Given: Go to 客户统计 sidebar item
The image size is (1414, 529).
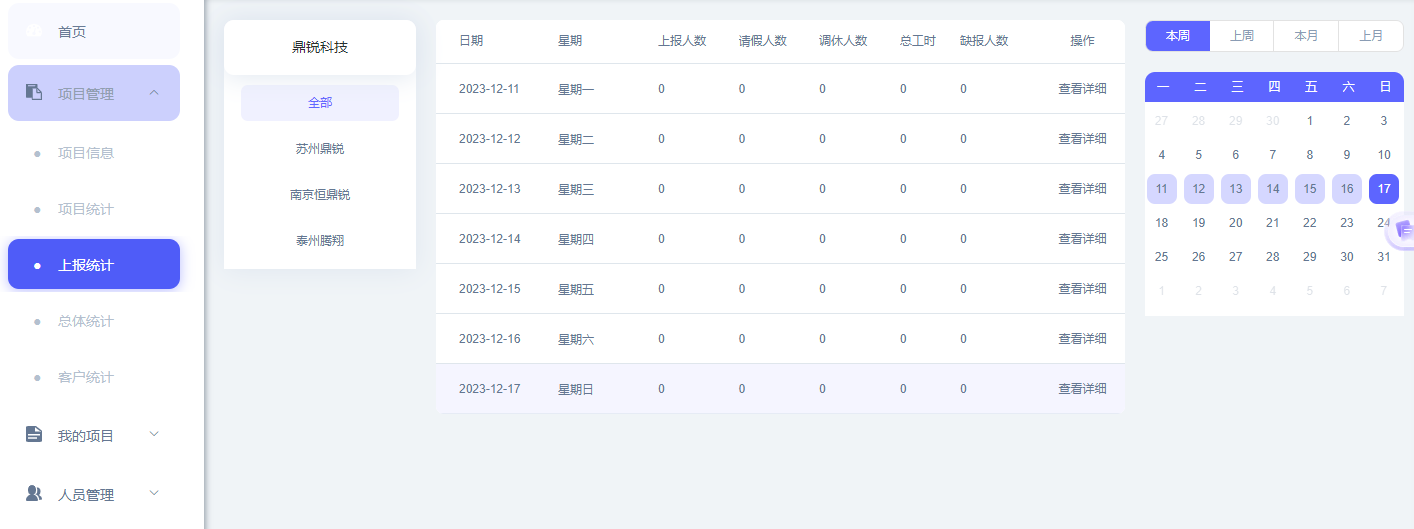Looking at the screenshot, I should click(86, 377).
